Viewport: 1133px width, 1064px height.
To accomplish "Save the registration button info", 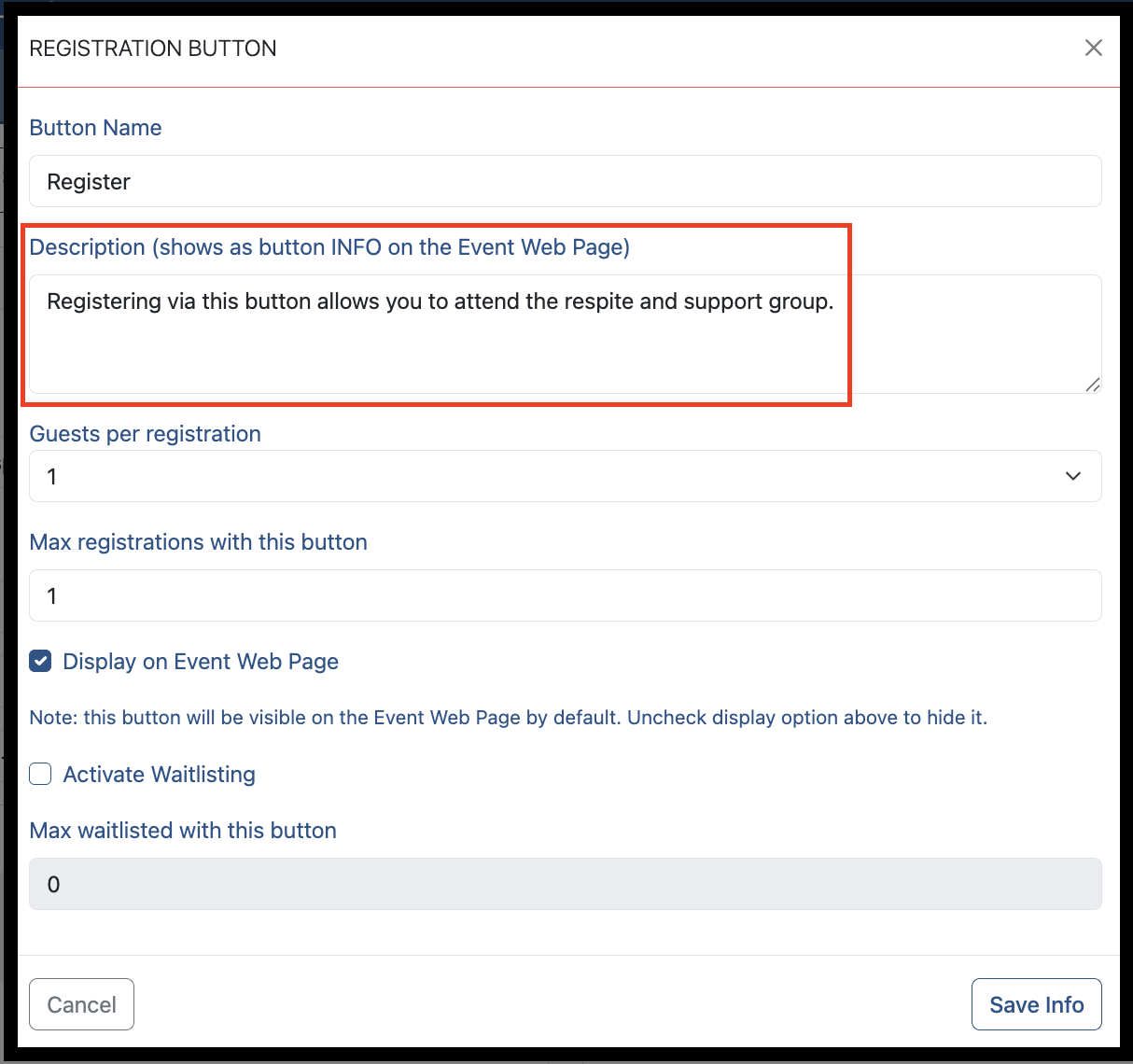I will click(1036, 1004).
